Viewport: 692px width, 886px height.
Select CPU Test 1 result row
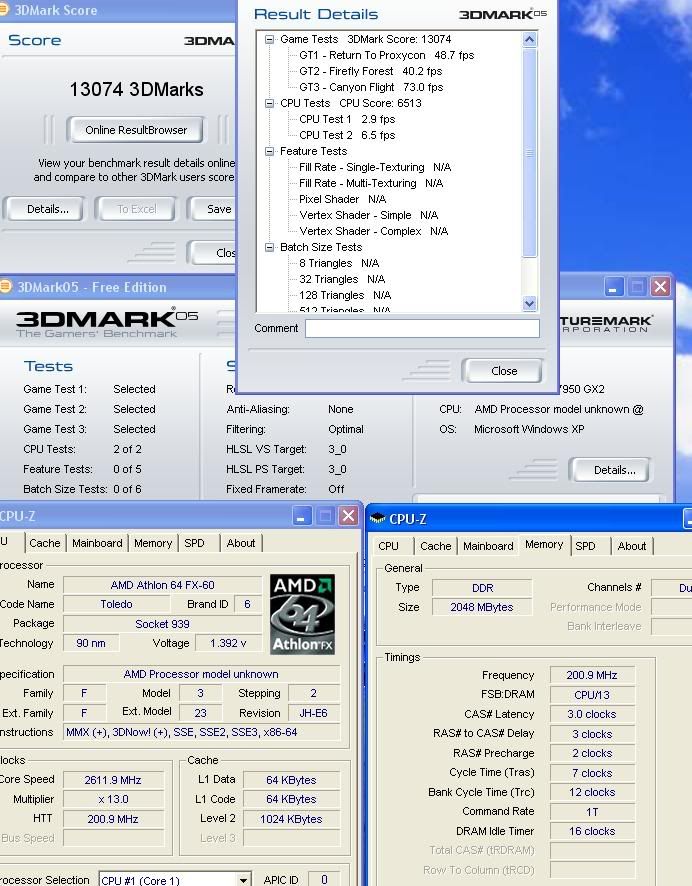(x=347, y=119)
